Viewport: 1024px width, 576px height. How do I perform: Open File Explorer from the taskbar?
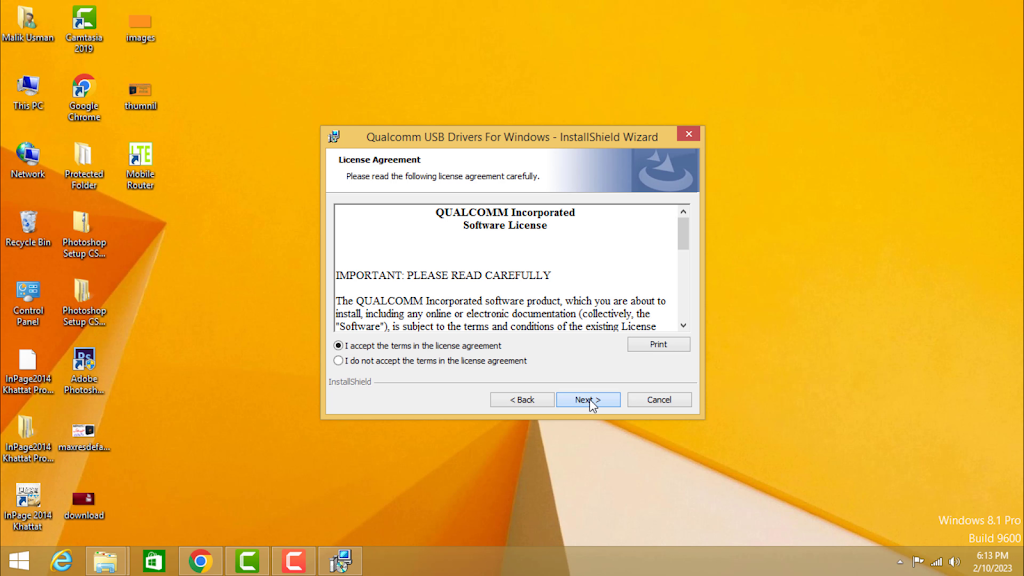coord(106,561)
